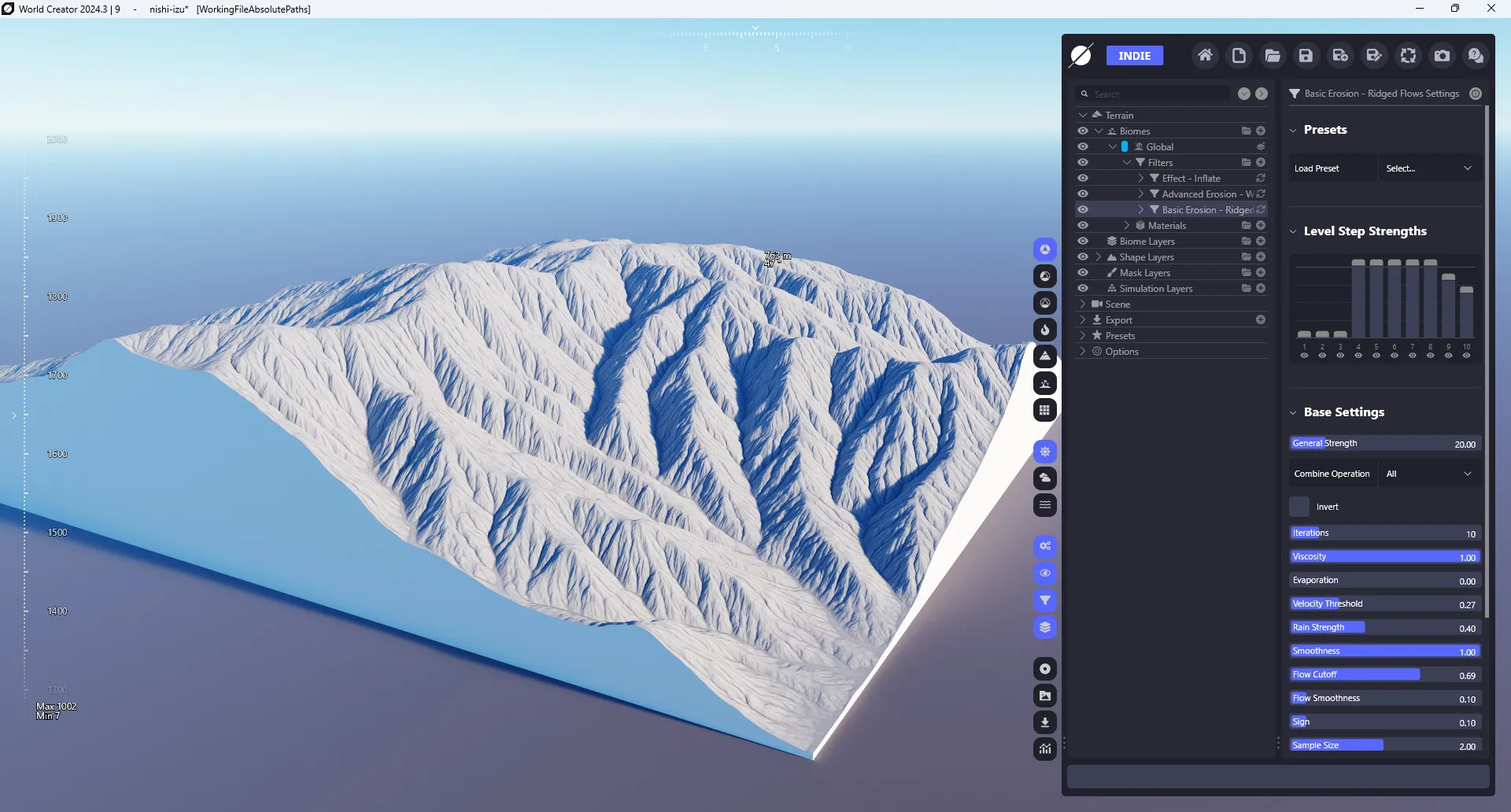Click the Save project icon

pos(1306,56)
